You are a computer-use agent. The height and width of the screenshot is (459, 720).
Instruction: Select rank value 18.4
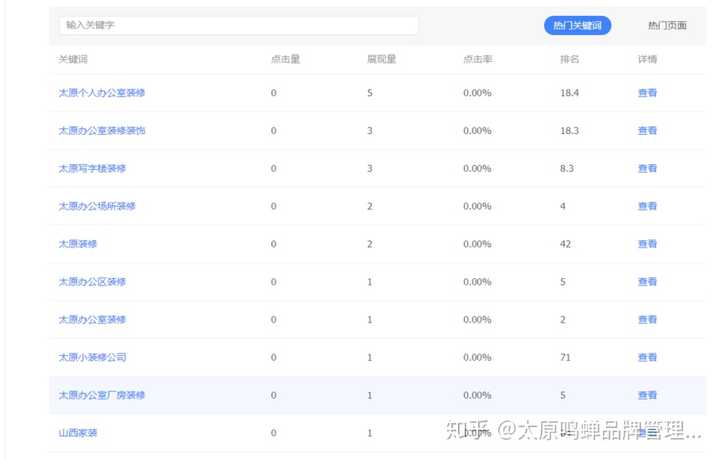(569, 93)
